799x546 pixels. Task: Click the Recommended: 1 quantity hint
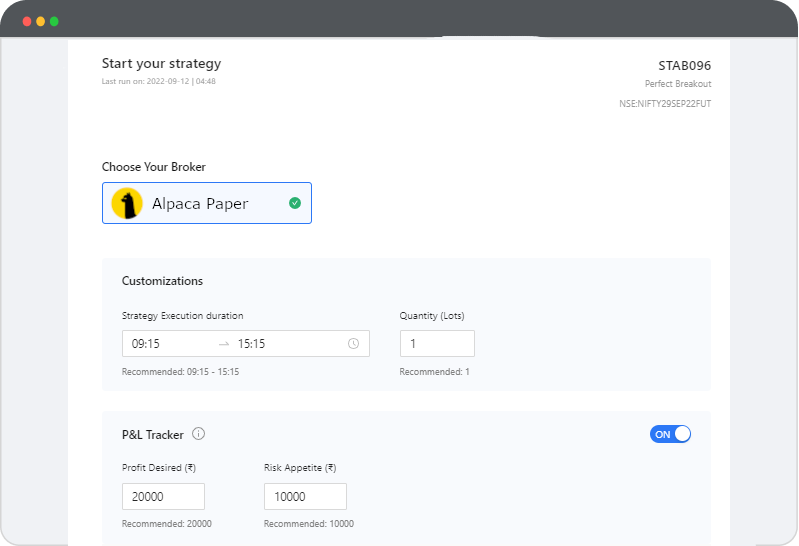434,372
